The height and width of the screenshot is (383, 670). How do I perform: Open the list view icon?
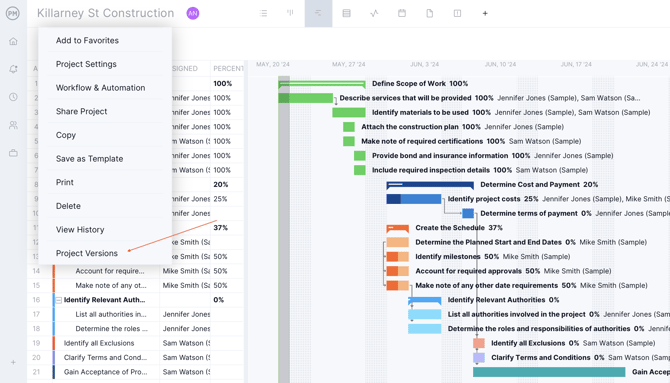[x=263, y=13]
